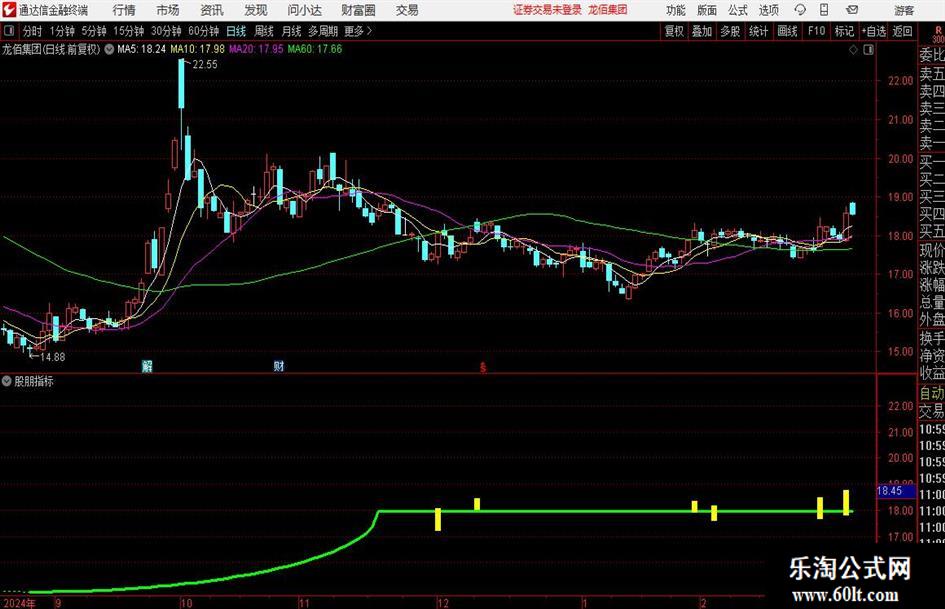Expand 更多 period options
The height and width of the screenshot is (609, 945).
[x=358, y=31]
